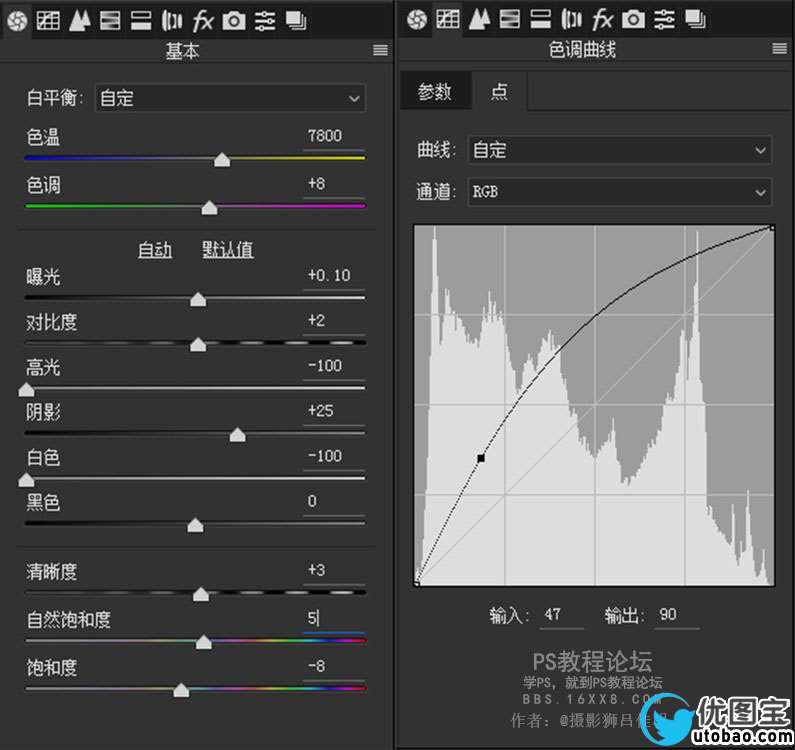The image size is (795, 750).
Task: Expand the 白平衡 white balance dropdown
Action: coord(230,98)
